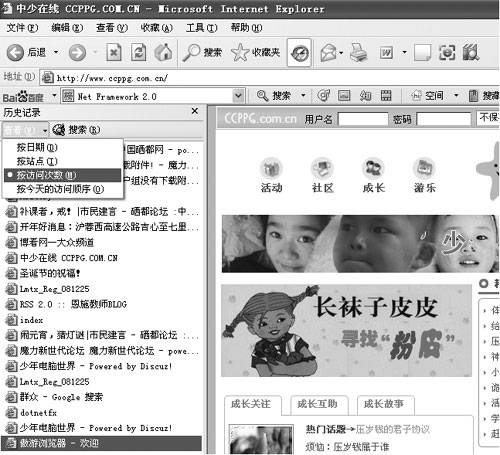Click the Forward arrow button

(x=77, y=53)
